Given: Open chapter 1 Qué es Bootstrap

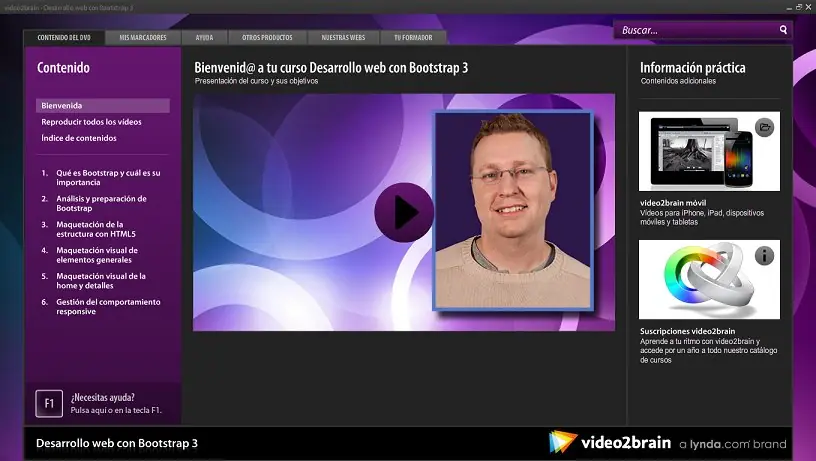Looking at the screenshot, I should tap(101, 177).
